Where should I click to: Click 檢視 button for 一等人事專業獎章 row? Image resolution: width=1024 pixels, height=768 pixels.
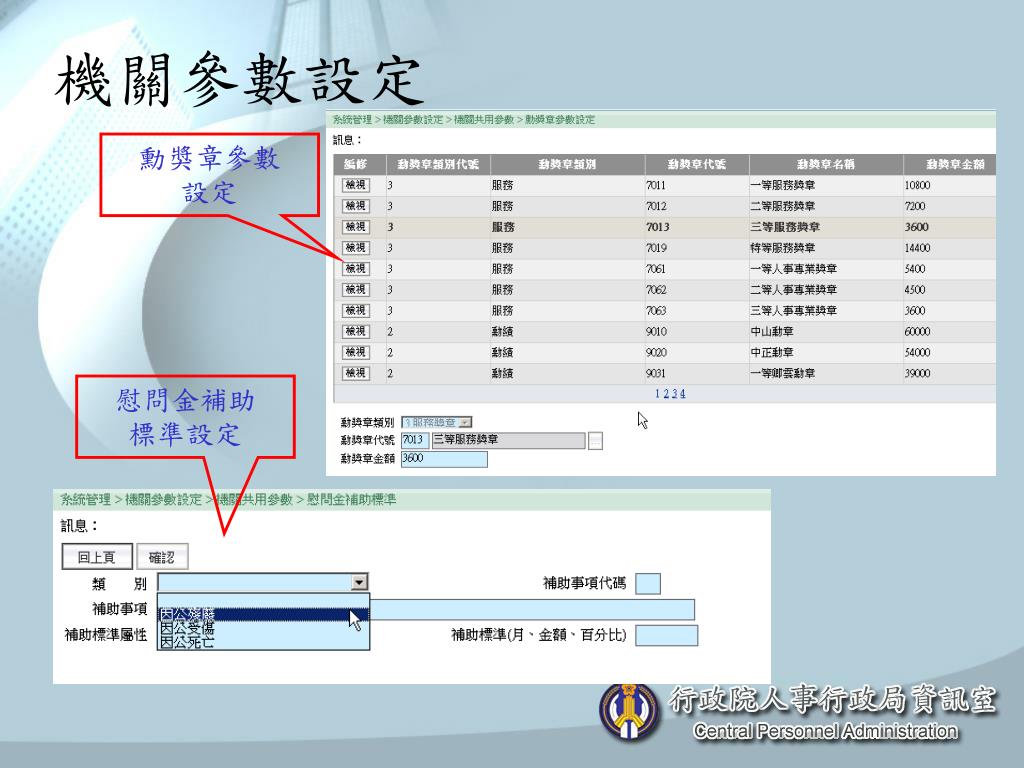coord(355,268)
